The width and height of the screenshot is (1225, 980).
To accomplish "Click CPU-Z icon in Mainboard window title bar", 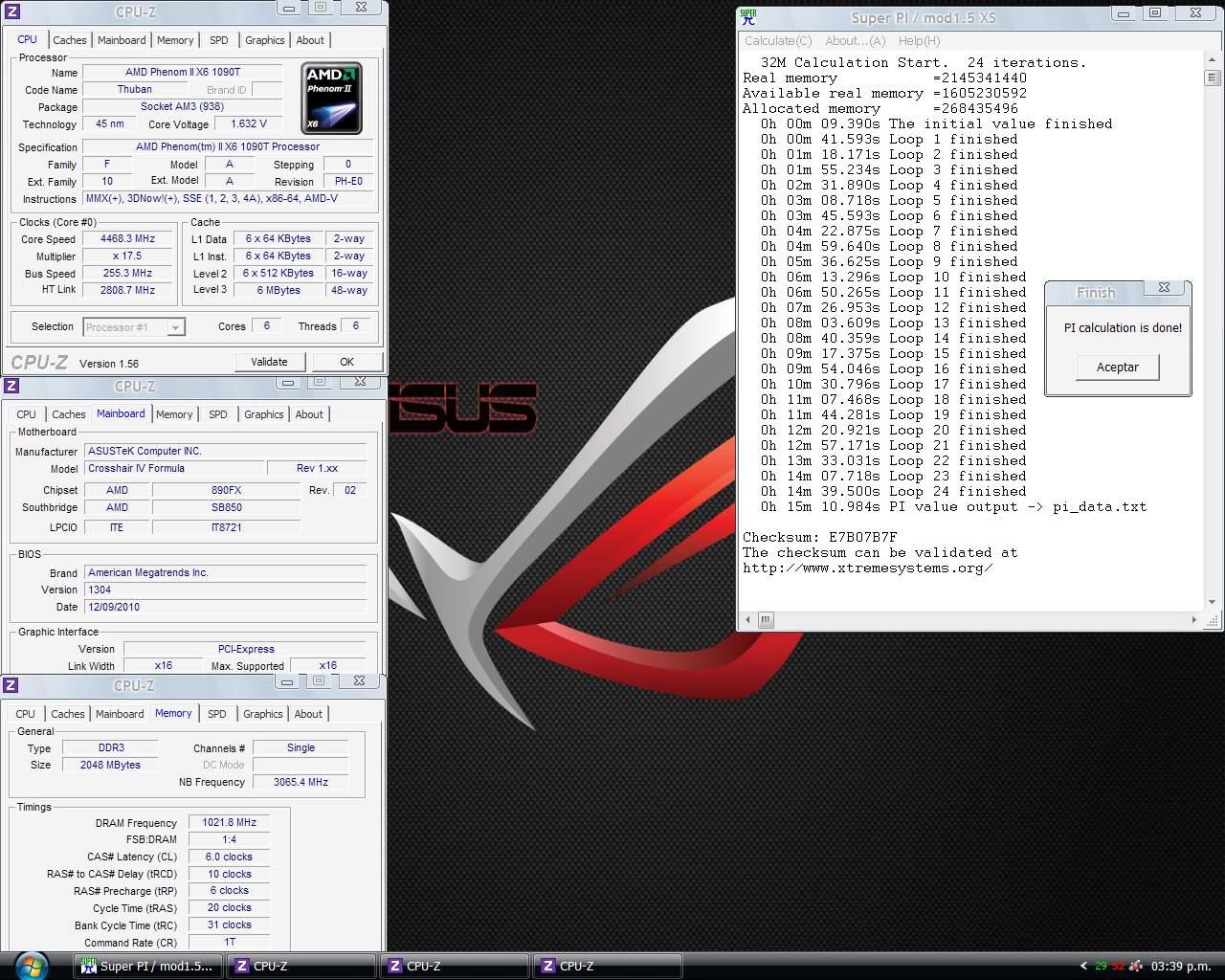I will pos(11,386).
